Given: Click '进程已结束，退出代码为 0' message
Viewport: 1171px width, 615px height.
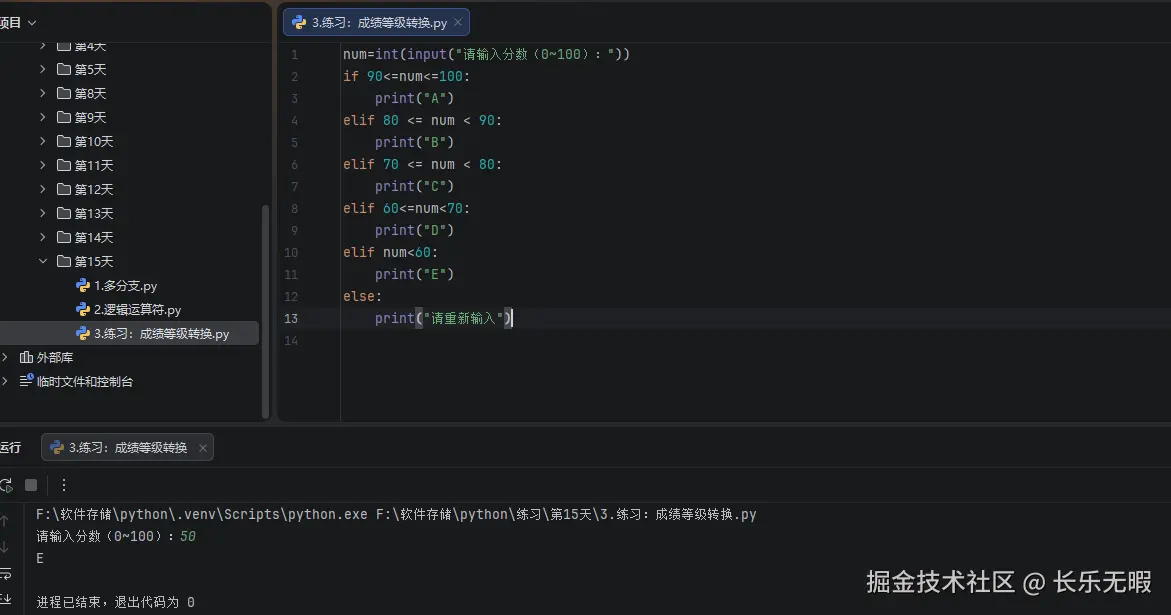Looking at the screenshot, I should 116,602.
